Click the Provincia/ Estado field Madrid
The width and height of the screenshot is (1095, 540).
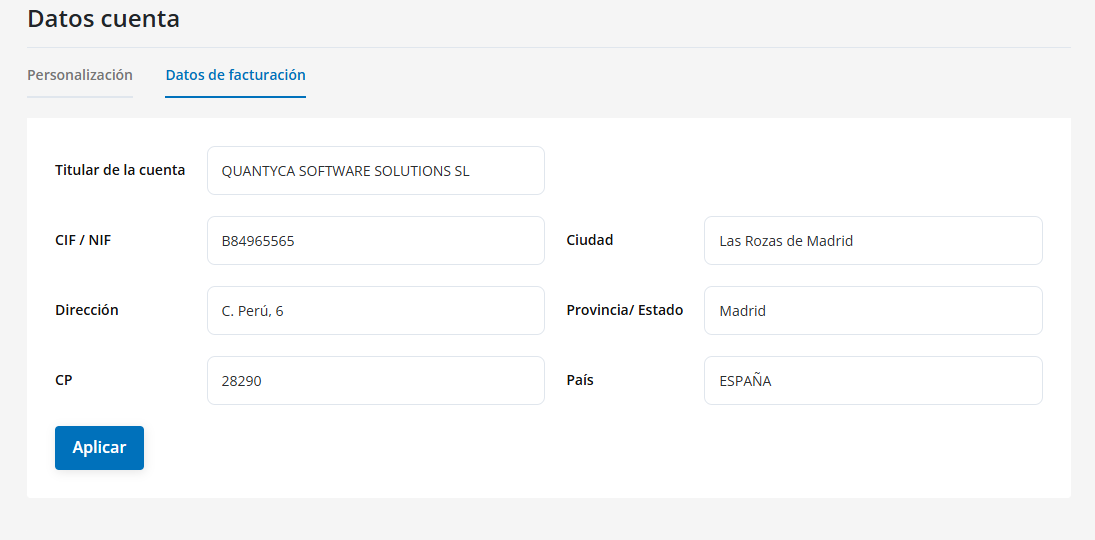[x=873, y=310]
